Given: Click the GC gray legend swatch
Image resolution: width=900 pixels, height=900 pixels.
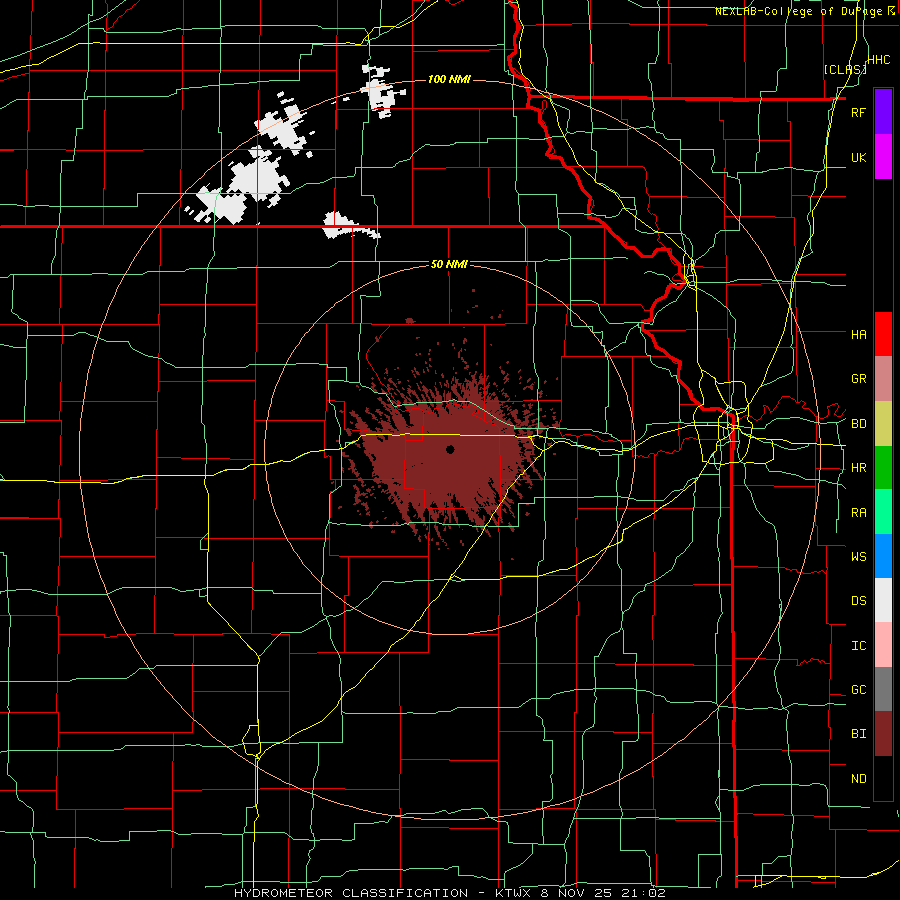Looking at the screenshot, I should [x=883, y=689].
